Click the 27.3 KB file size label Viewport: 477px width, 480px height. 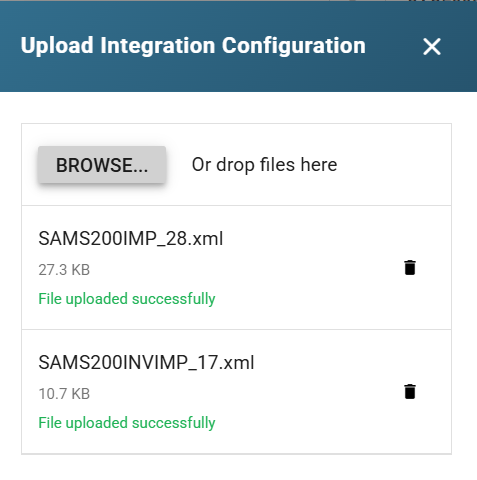point(64,270)
